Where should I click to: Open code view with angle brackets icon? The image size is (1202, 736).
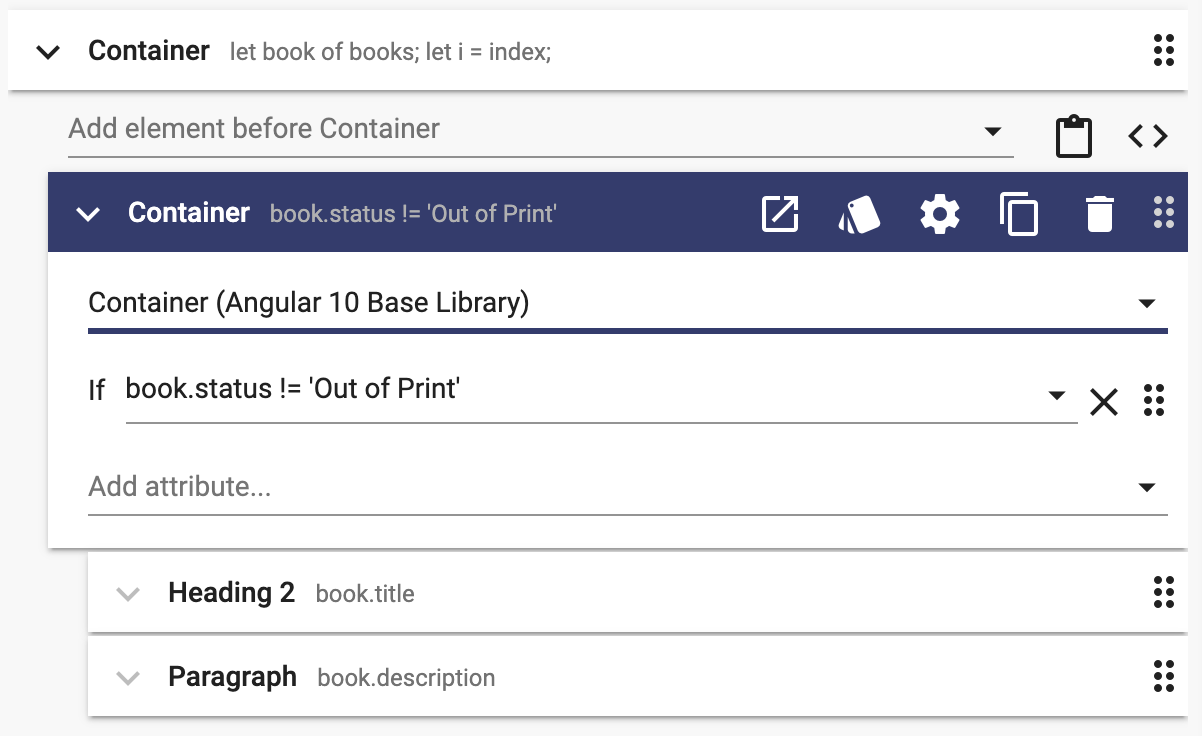(x=1148, y=136)
